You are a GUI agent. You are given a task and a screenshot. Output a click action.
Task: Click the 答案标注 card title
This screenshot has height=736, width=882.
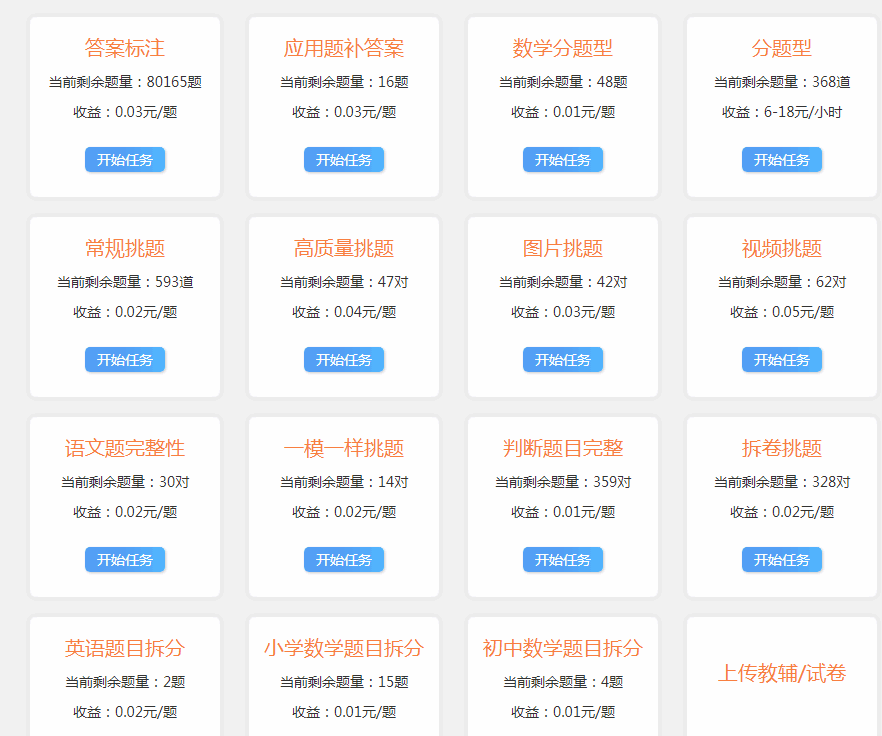(x=125, y=48)
